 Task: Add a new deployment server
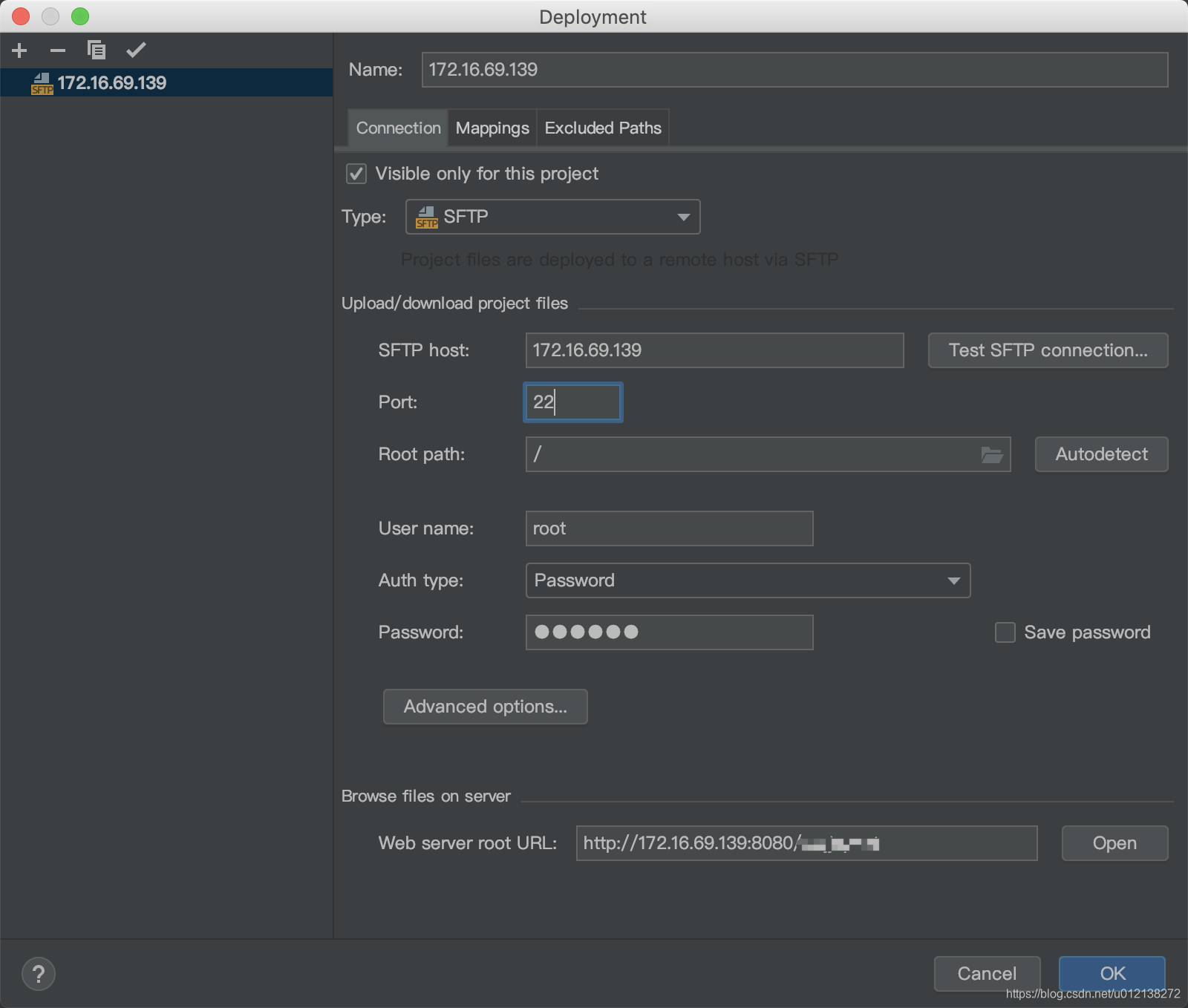[20, 50]
